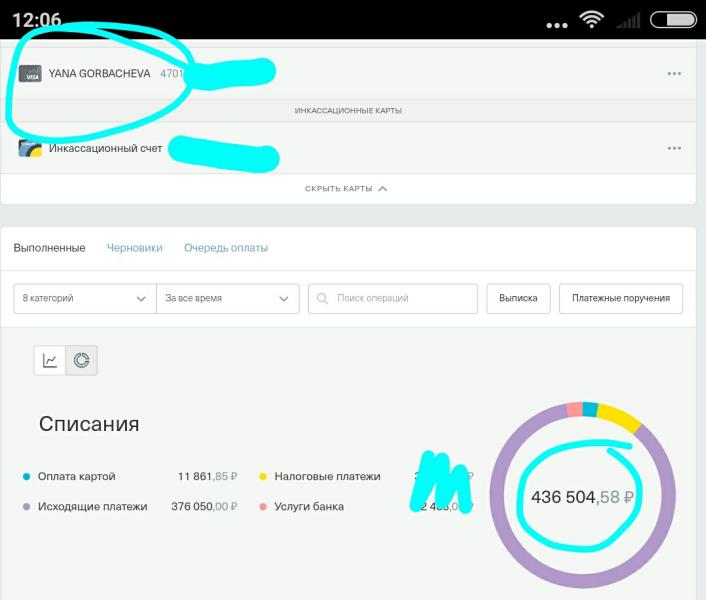Viewport: 706px width, 600px height.
Task: Tap the Wi-Fi icon in the status bar
Action: (x=591, y=20)
